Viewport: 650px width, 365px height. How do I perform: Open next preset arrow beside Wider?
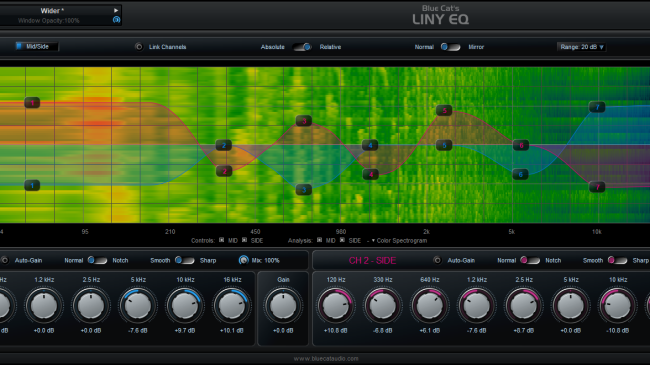[x=116, y=10]
